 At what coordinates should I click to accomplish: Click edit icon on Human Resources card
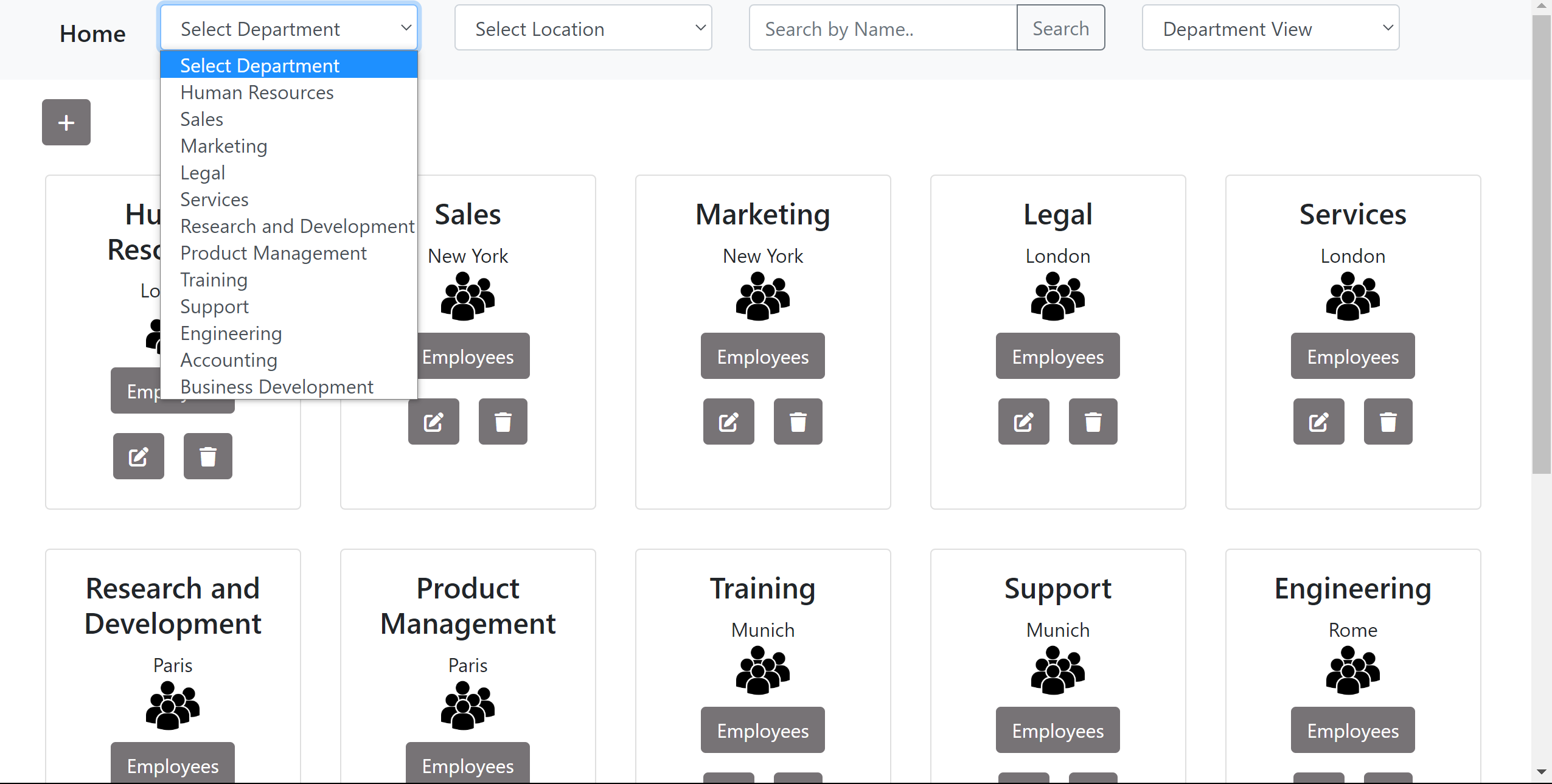(138, 456)
